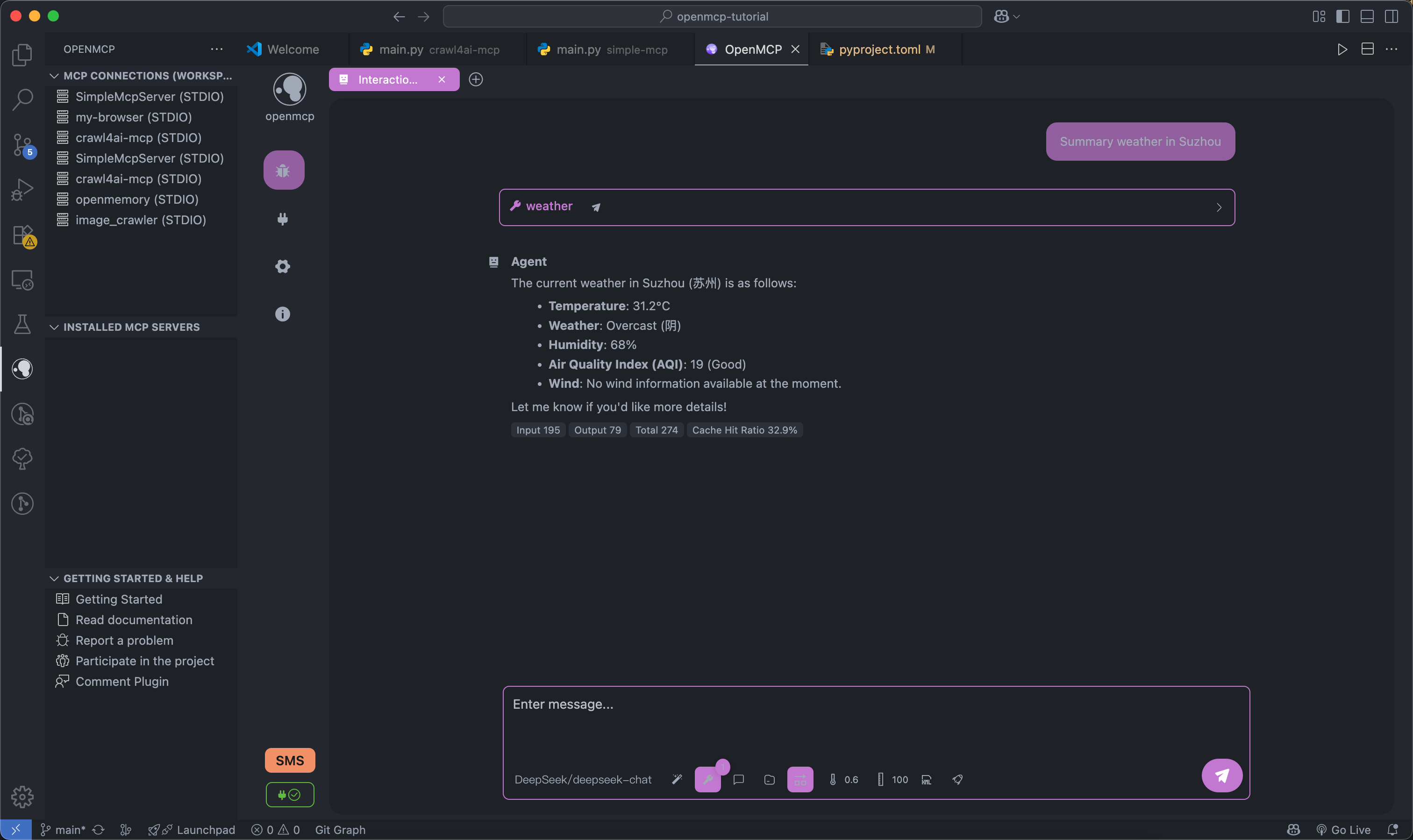The image size is (1413, 840).
Task: Expand the weather tool call result
Action: (1218, 207)
